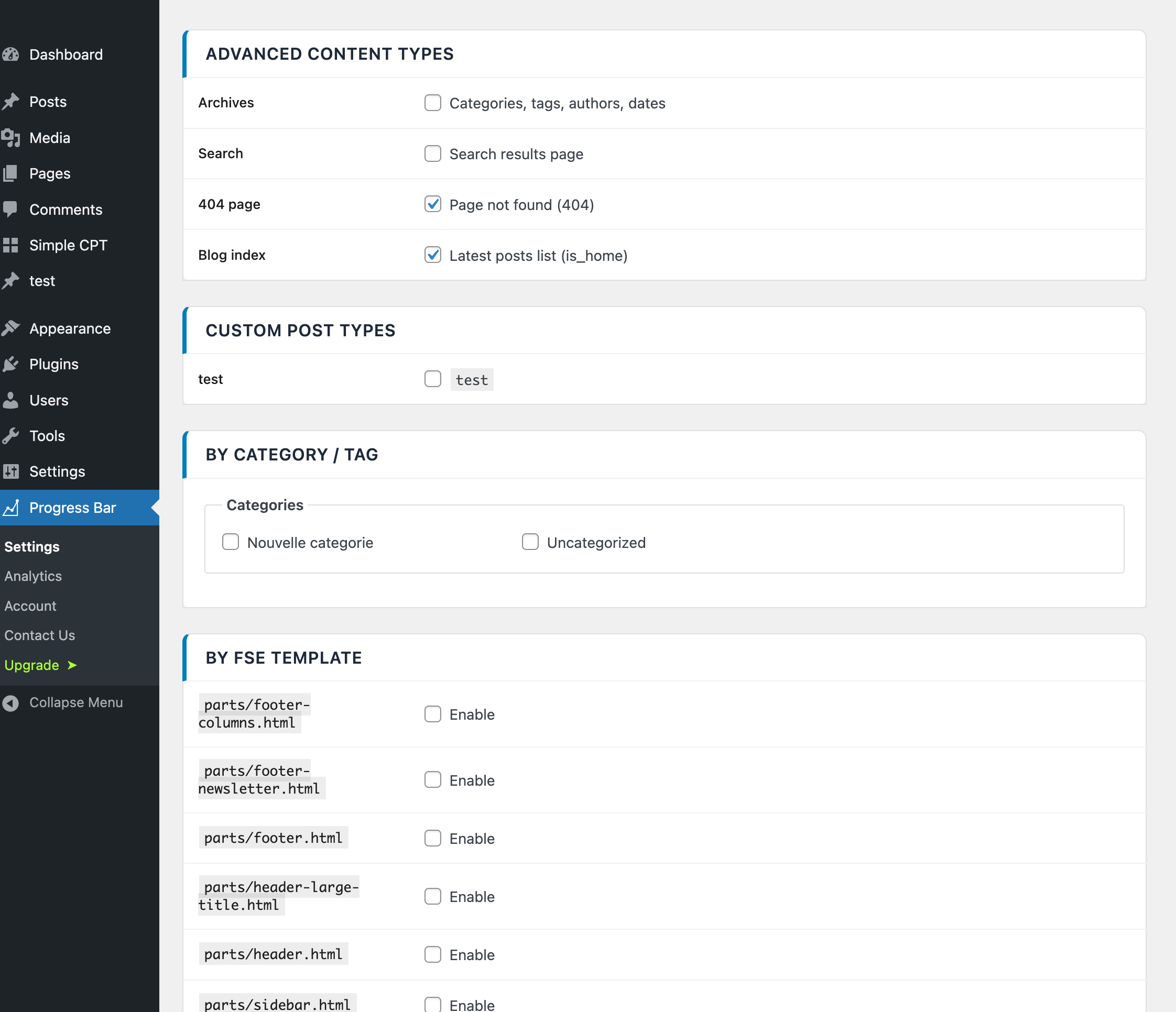Enable the Archives categories checkbox
This screenshot has width=1176, height=1012.
pos(432,103)
